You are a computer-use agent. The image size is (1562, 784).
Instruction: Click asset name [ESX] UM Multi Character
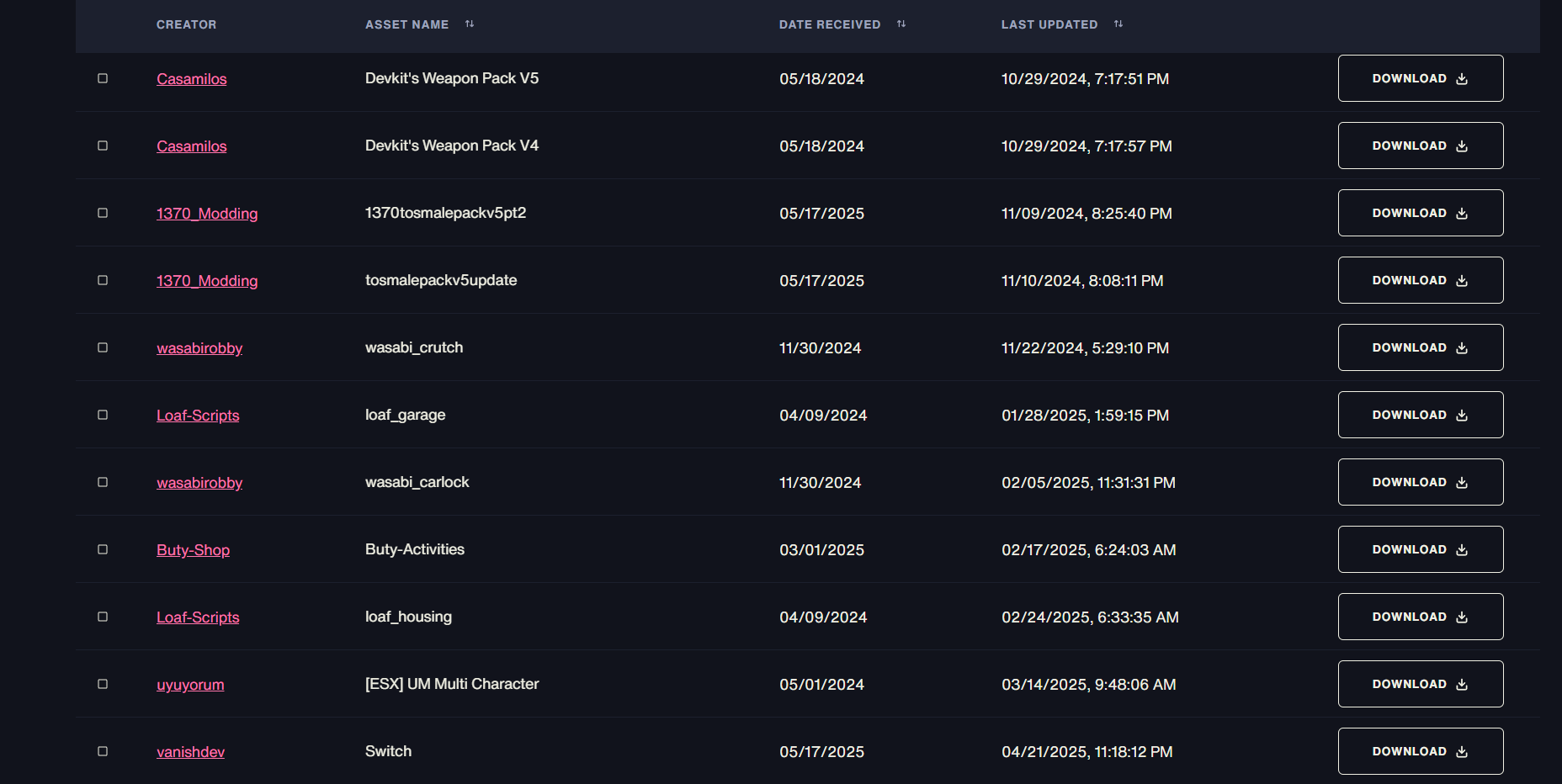point(452,684)
